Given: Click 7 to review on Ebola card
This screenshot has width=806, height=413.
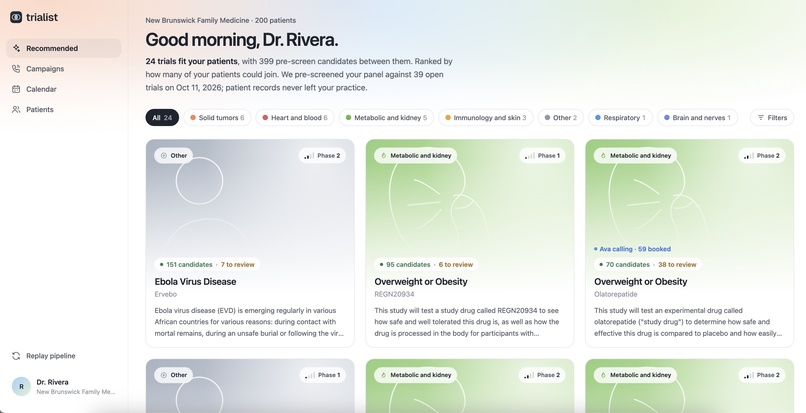Looking at the screenshot, I should click(x=238, y=264).
